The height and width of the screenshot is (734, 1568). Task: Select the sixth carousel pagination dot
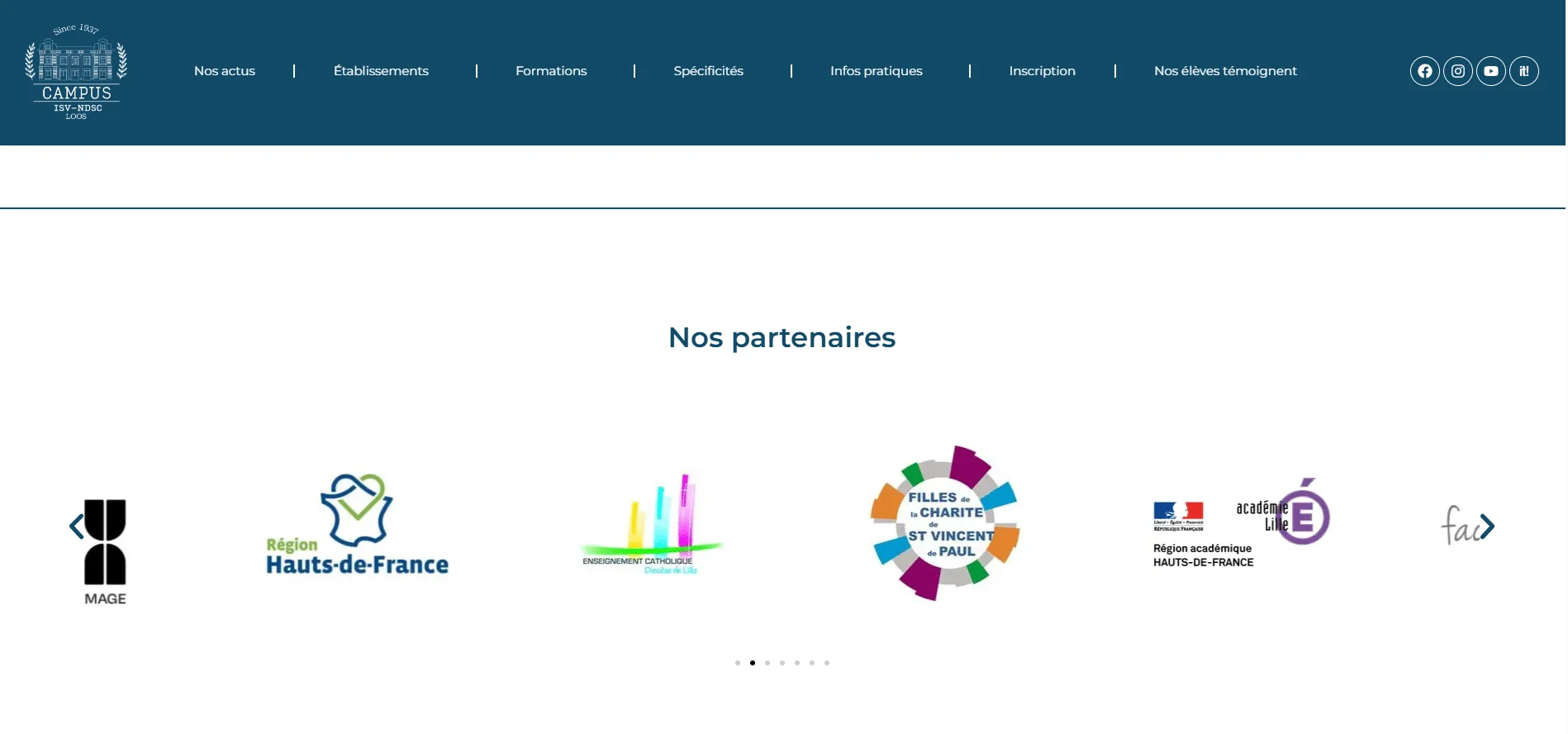click(812, 663)
